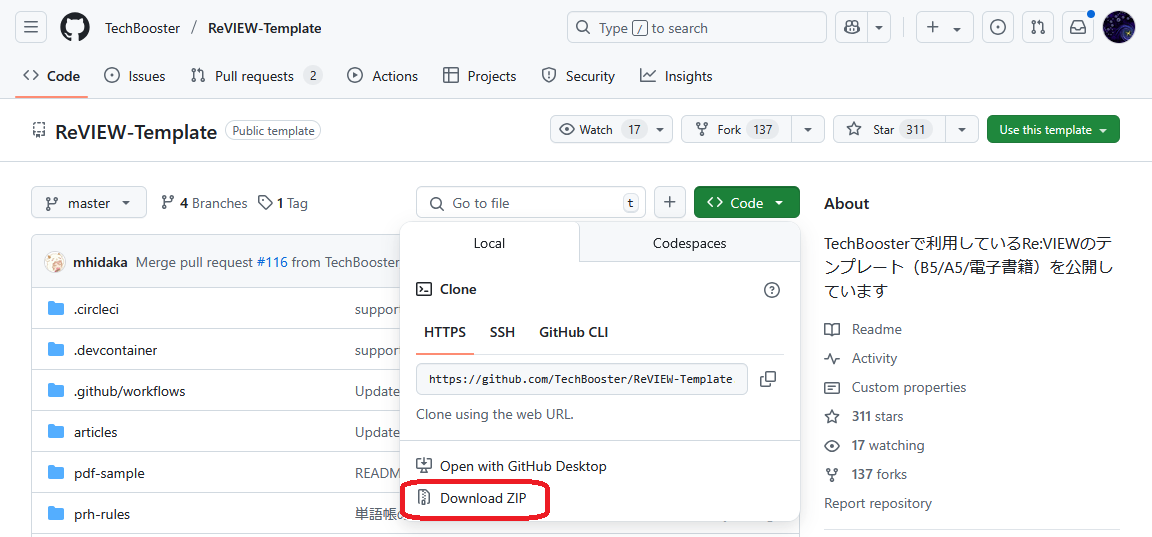The width and height of the screenshot is (1152, 537).
Task: View the 137 forks link
Action: [x=865, y=475]
